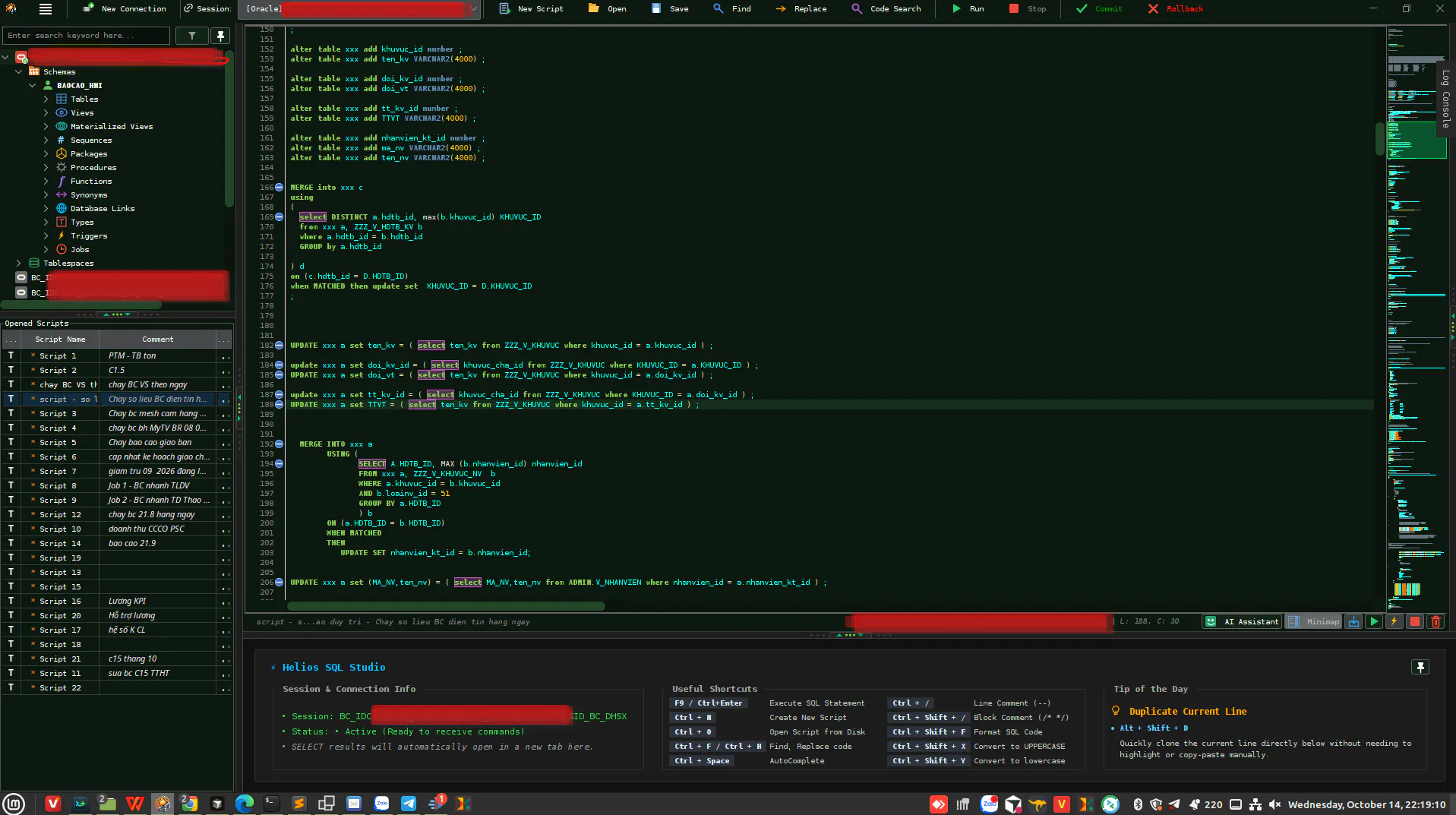This screenshot has height=815, width=1456.
Task: Collapse the Schemas tree node
Action: 19,71
